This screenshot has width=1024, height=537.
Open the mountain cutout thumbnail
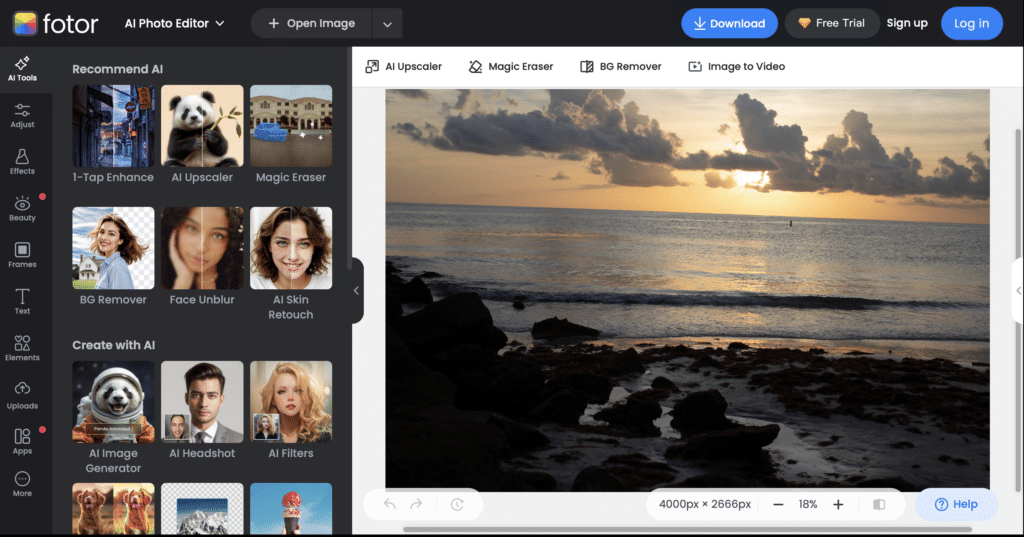[x=202, y=509]
